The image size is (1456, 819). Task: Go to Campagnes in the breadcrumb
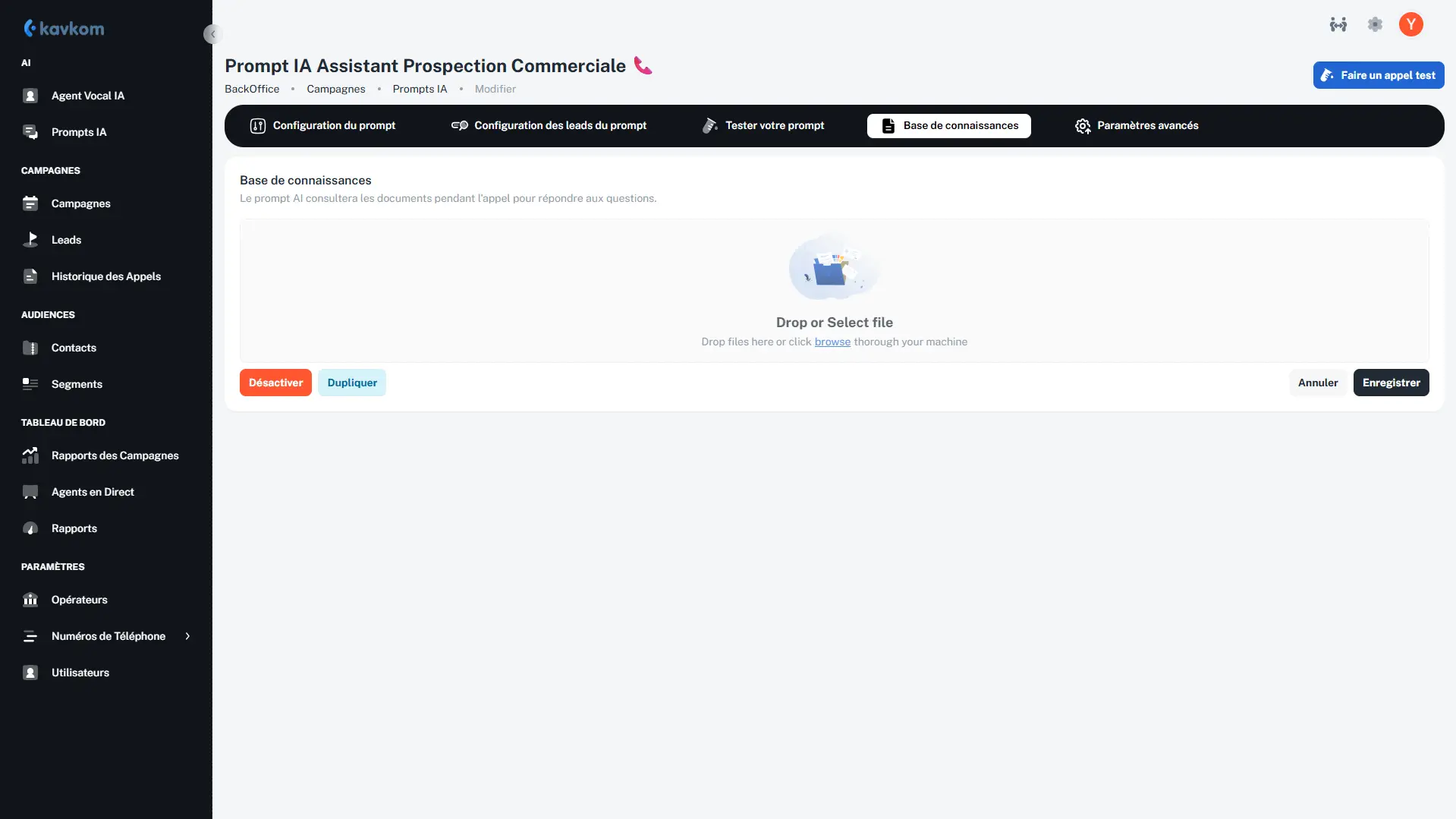[x=335, y=89]
